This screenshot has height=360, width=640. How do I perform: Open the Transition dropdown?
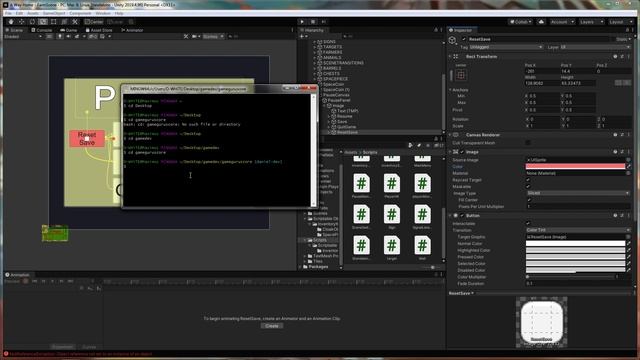pyautogui.click(x=578, y=230)
